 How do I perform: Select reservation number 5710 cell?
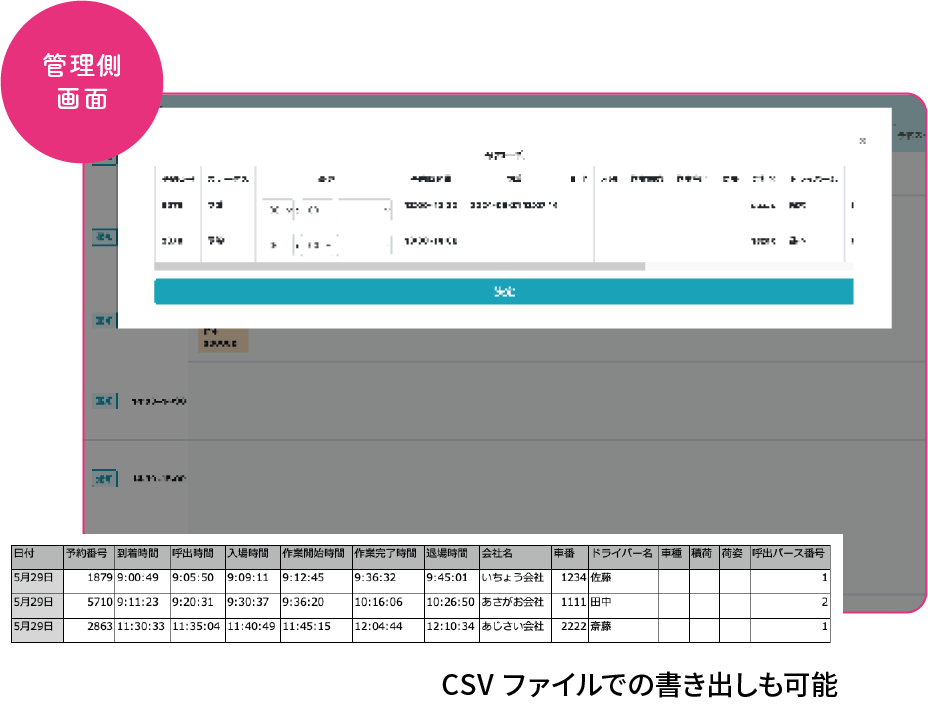coord(87,602)
